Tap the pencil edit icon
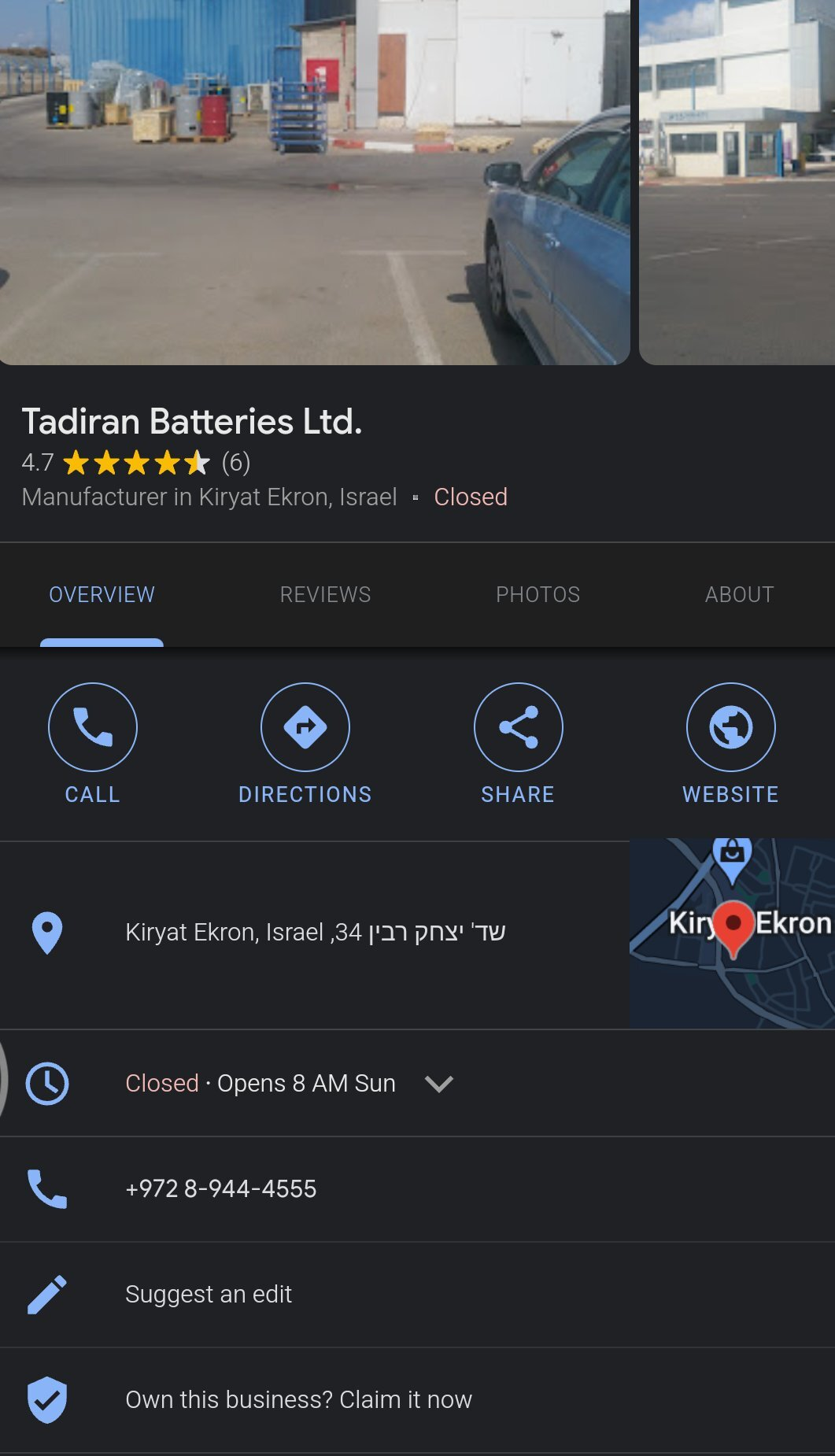The height and width of the screenshot is (1456, 835). [x=47, y=1294]
